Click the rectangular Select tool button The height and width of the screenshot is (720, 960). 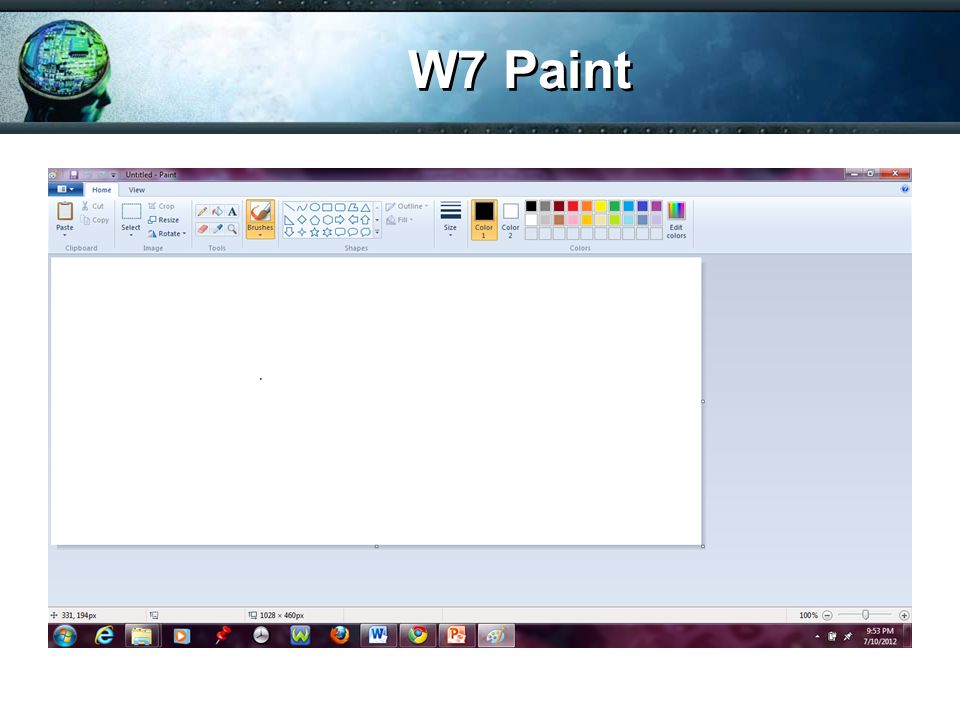click(131, 212)
